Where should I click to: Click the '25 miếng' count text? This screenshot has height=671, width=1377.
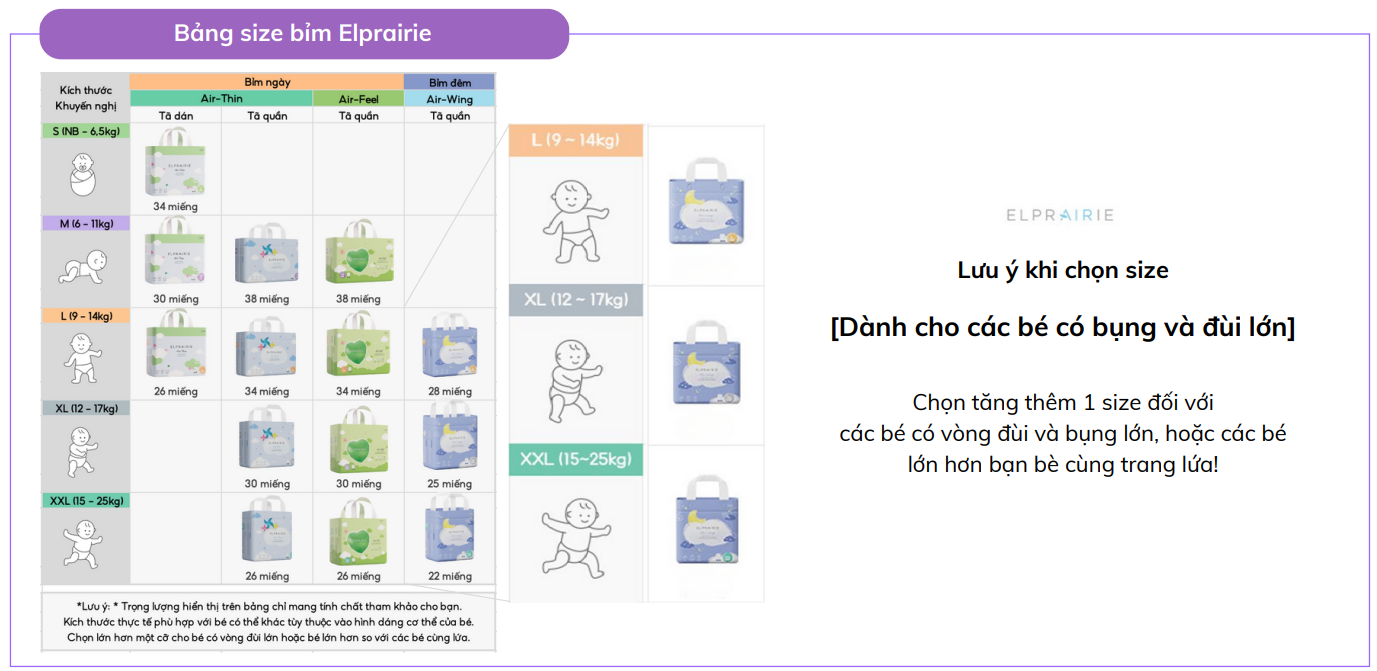coord(450,483)
